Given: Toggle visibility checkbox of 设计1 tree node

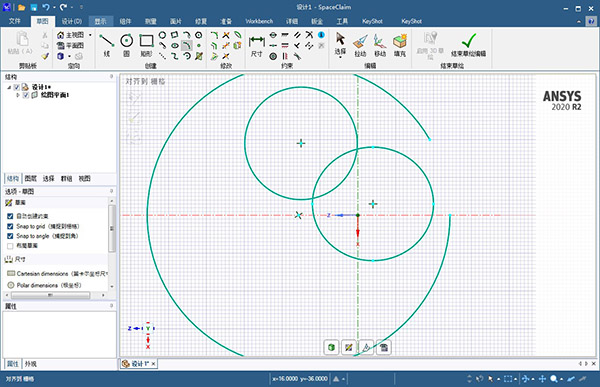Looking at the screenshot, I should point(16,87).
